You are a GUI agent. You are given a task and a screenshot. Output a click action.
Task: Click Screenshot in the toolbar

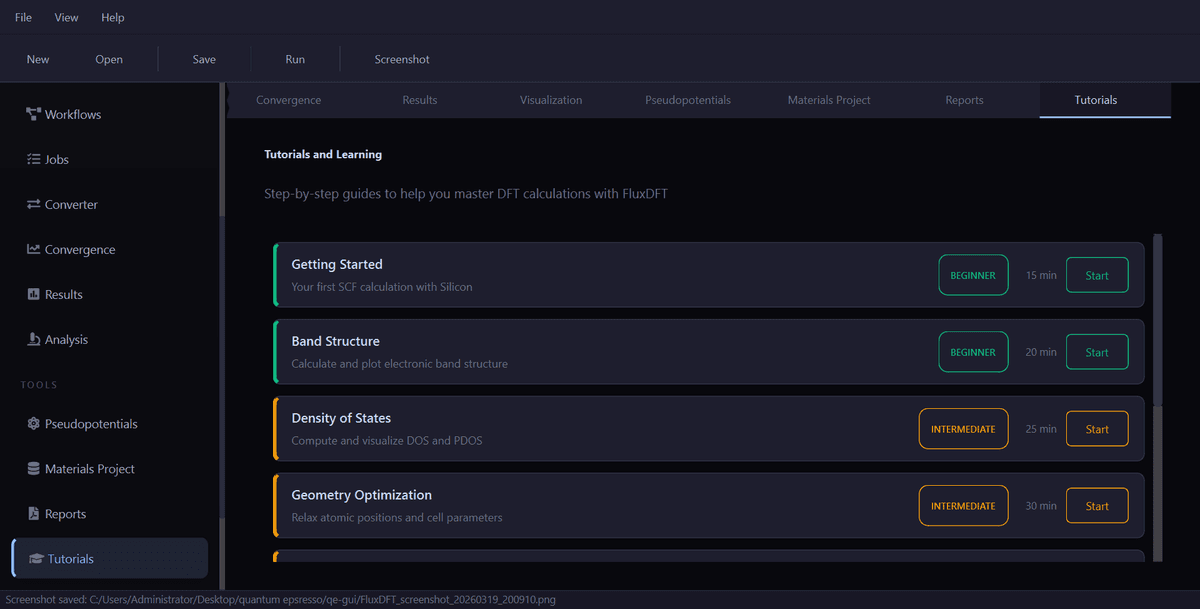click(x=402, y=59)
